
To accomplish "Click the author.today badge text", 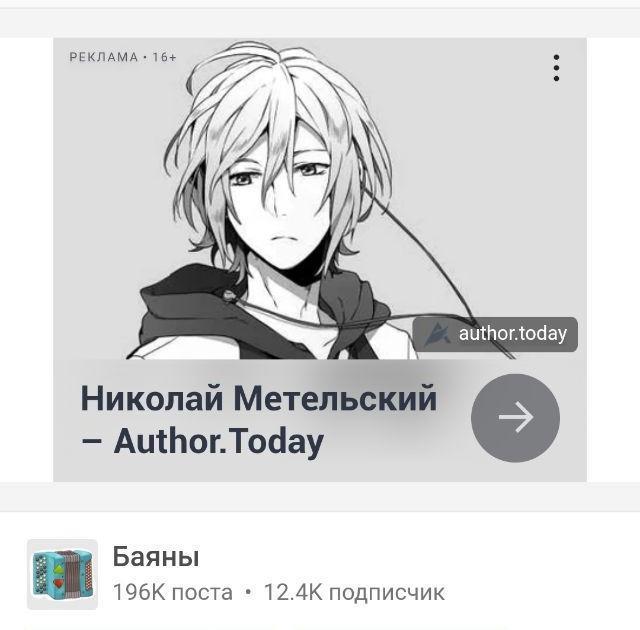I will [x=513, y=334].
